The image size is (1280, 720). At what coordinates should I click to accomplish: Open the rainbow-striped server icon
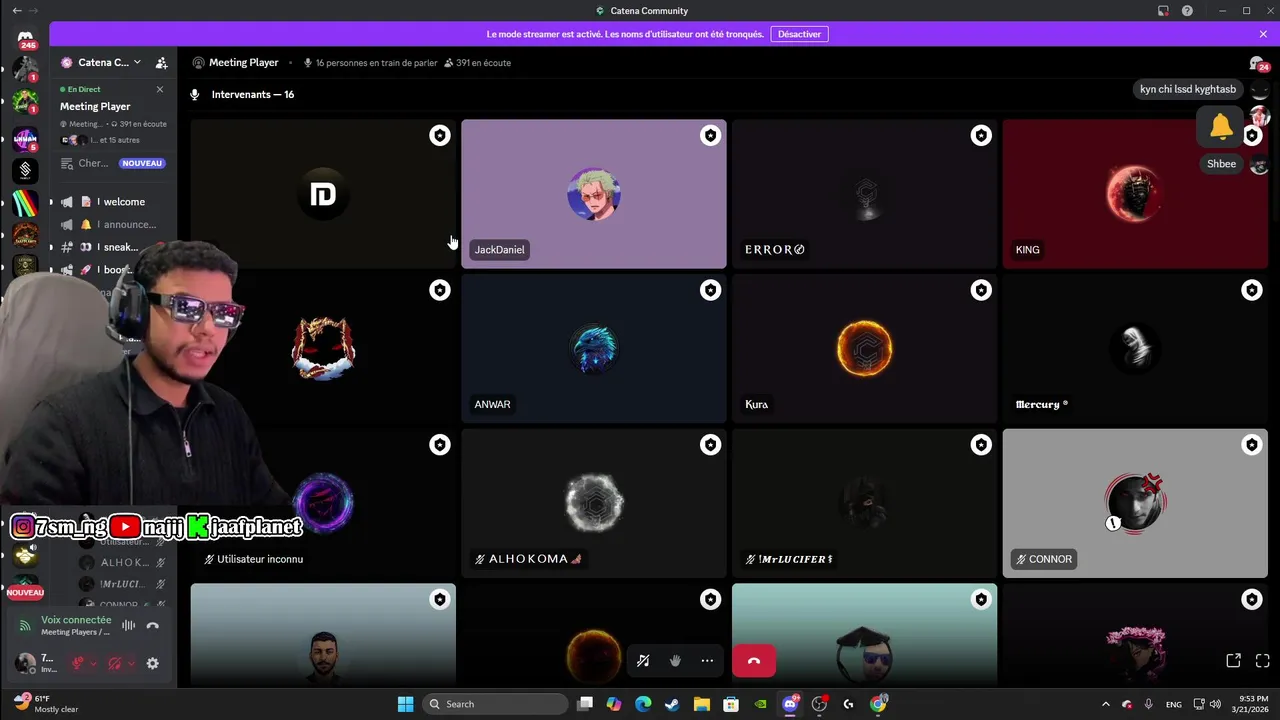pos(25,203)
